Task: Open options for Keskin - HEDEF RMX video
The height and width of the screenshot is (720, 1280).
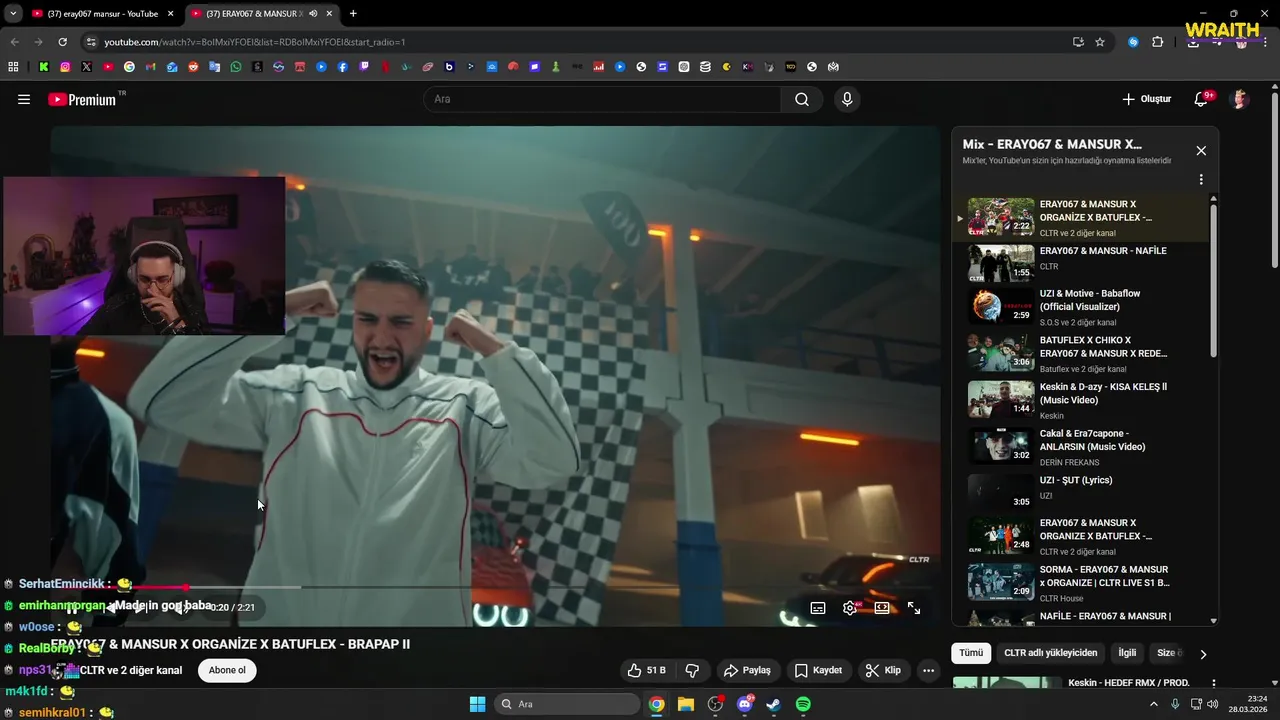Action: point(1214,684)
